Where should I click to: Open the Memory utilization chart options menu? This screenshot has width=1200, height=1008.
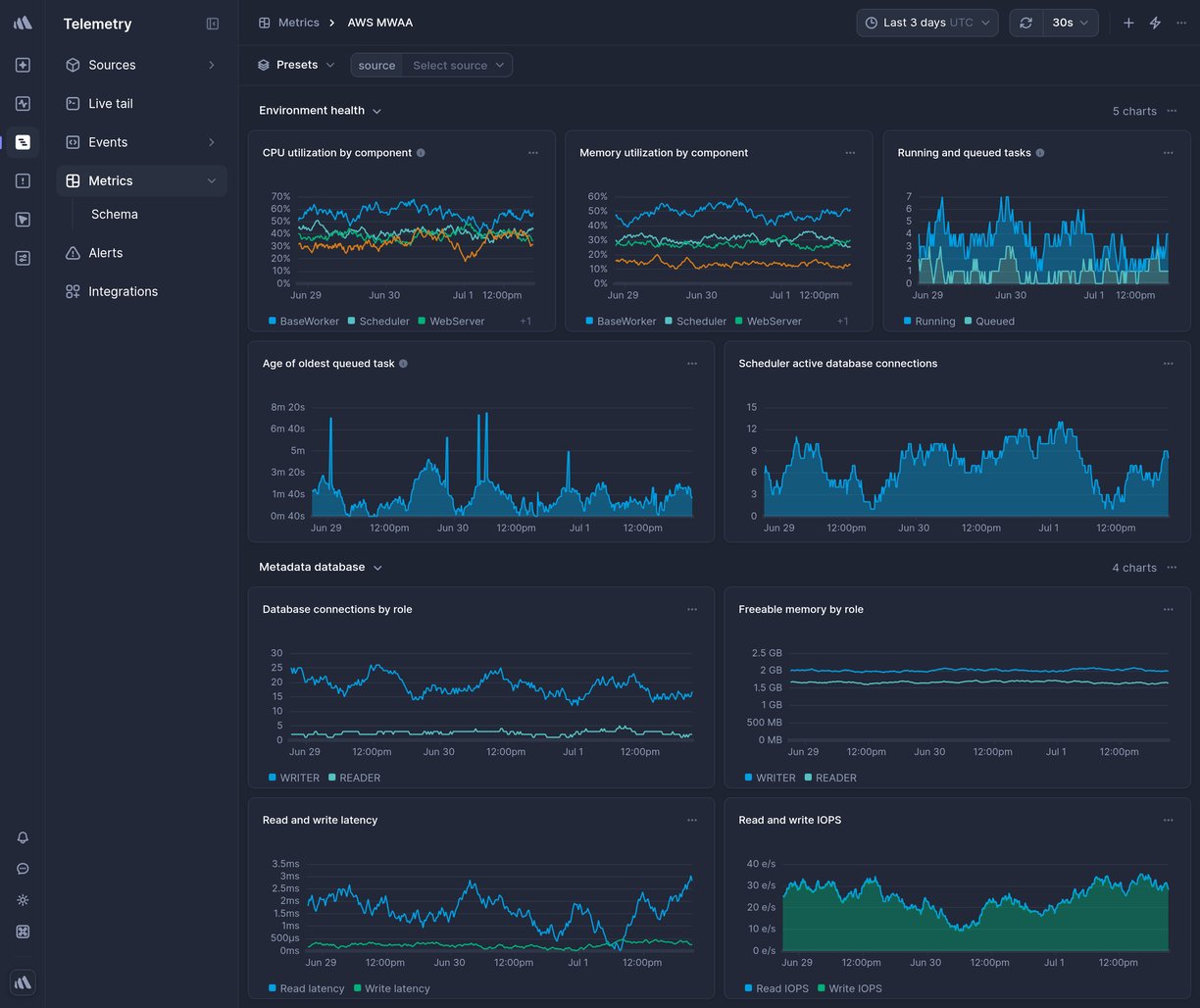point(850,153)
